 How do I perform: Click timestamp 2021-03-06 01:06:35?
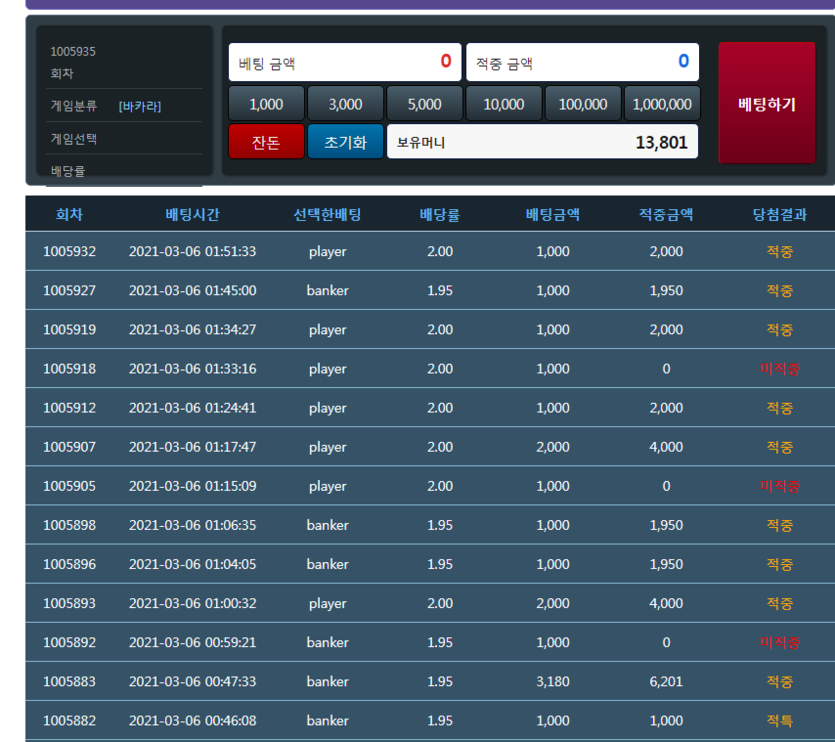tap(192, 525)
